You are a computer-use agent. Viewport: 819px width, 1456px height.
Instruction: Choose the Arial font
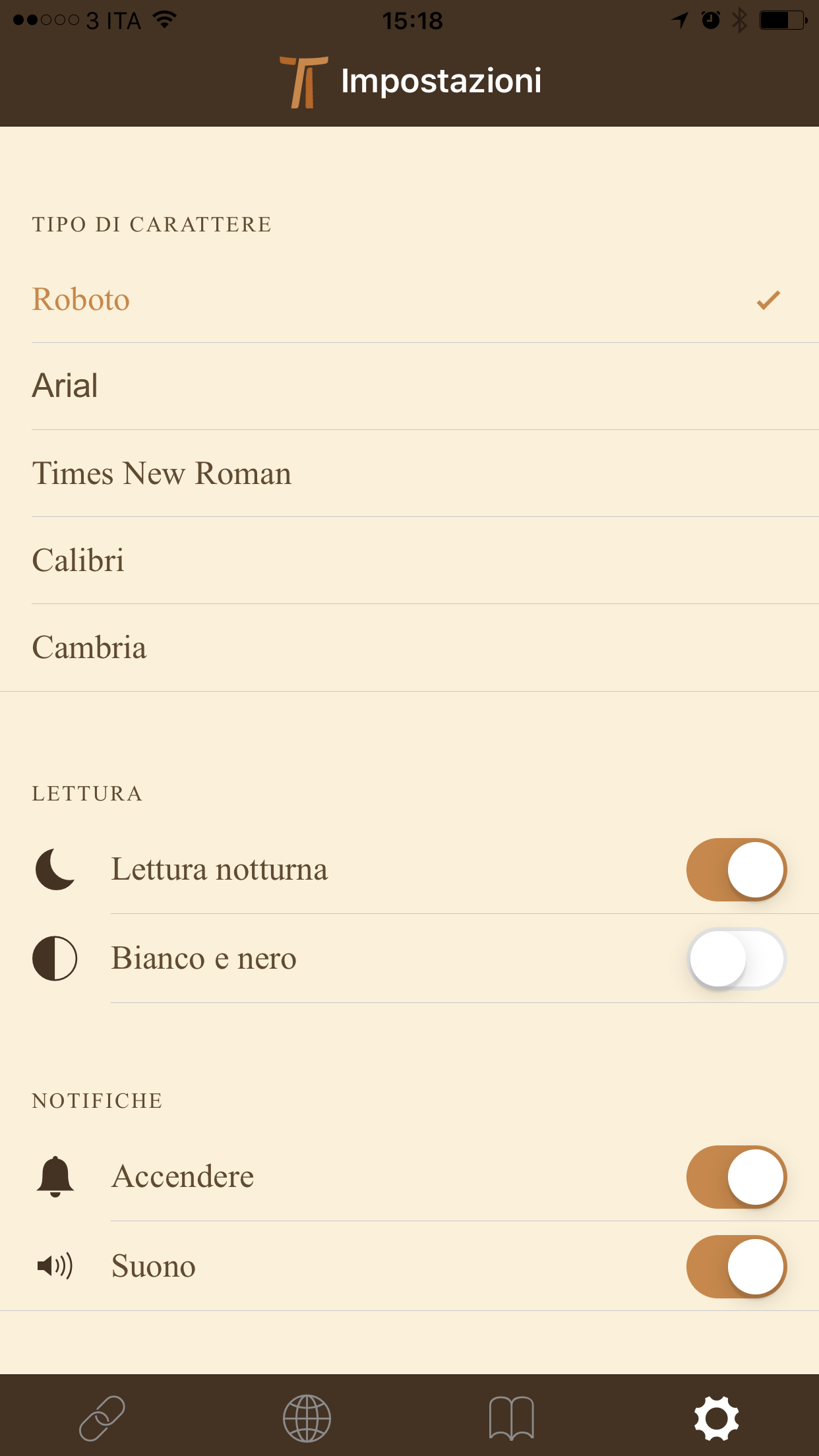pyautogui.click(x=65, y=386)
